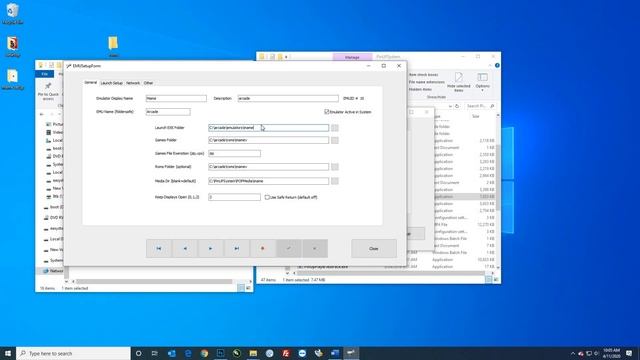Click the clock in the taskbar
The height and width of the screenshot is (360, 640).
point(611,353)
